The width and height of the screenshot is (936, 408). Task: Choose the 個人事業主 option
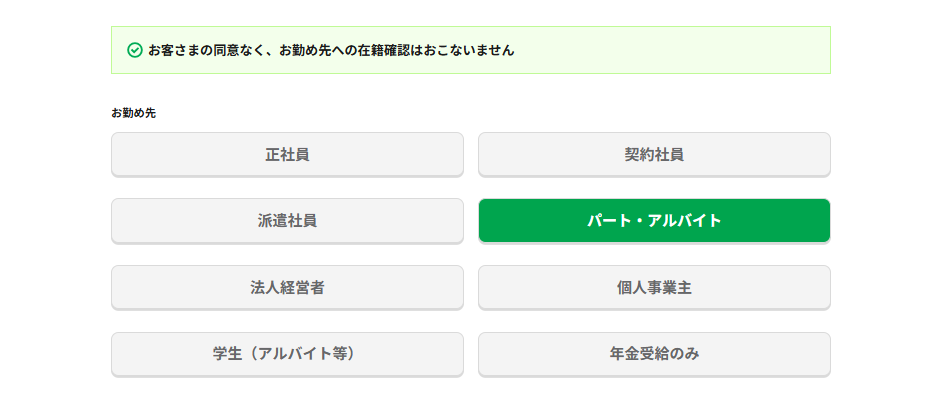654,288
